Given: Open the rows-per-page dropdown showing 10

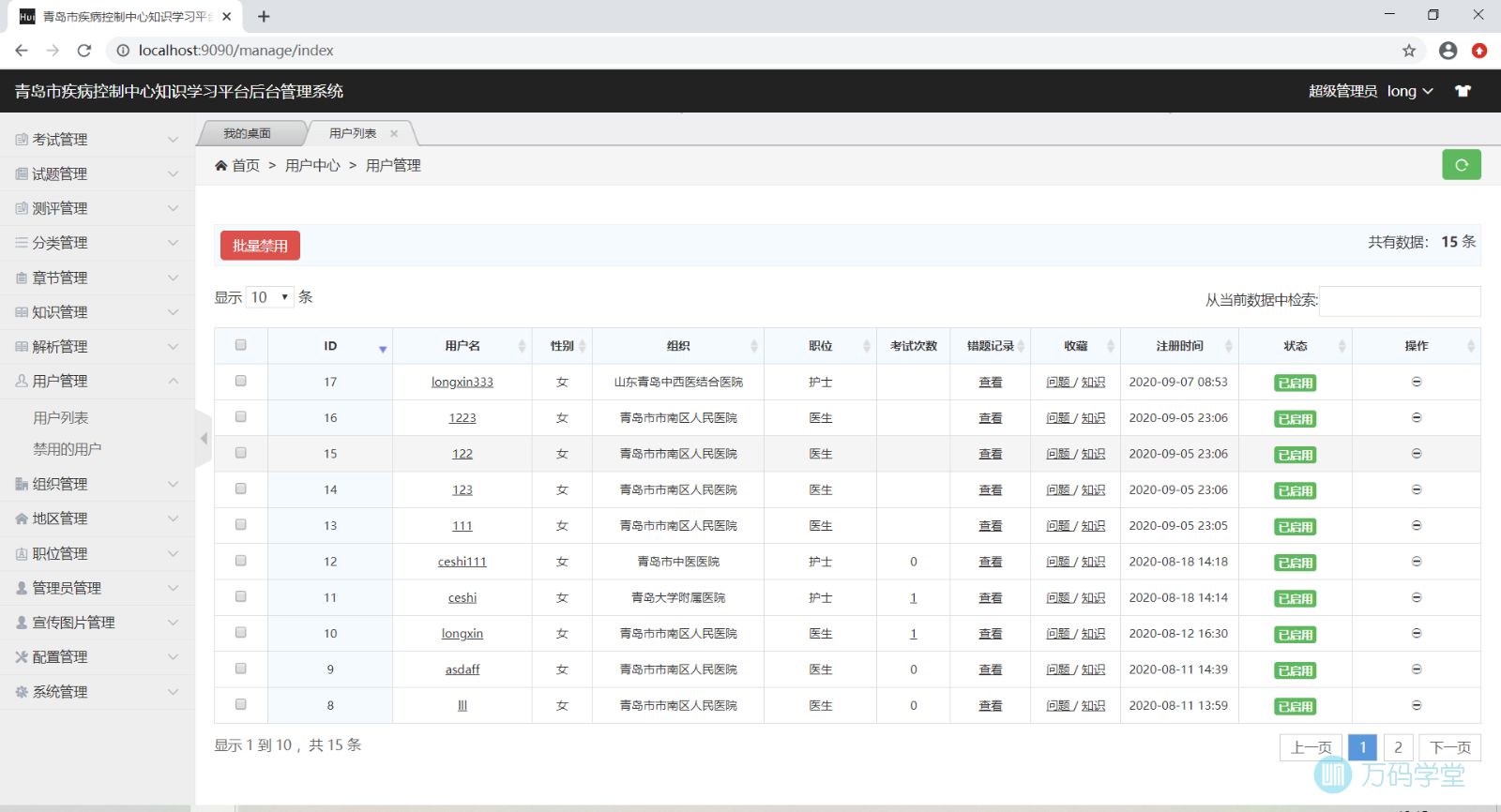Looking at the screenshot, I should click(x=270, y=297).
